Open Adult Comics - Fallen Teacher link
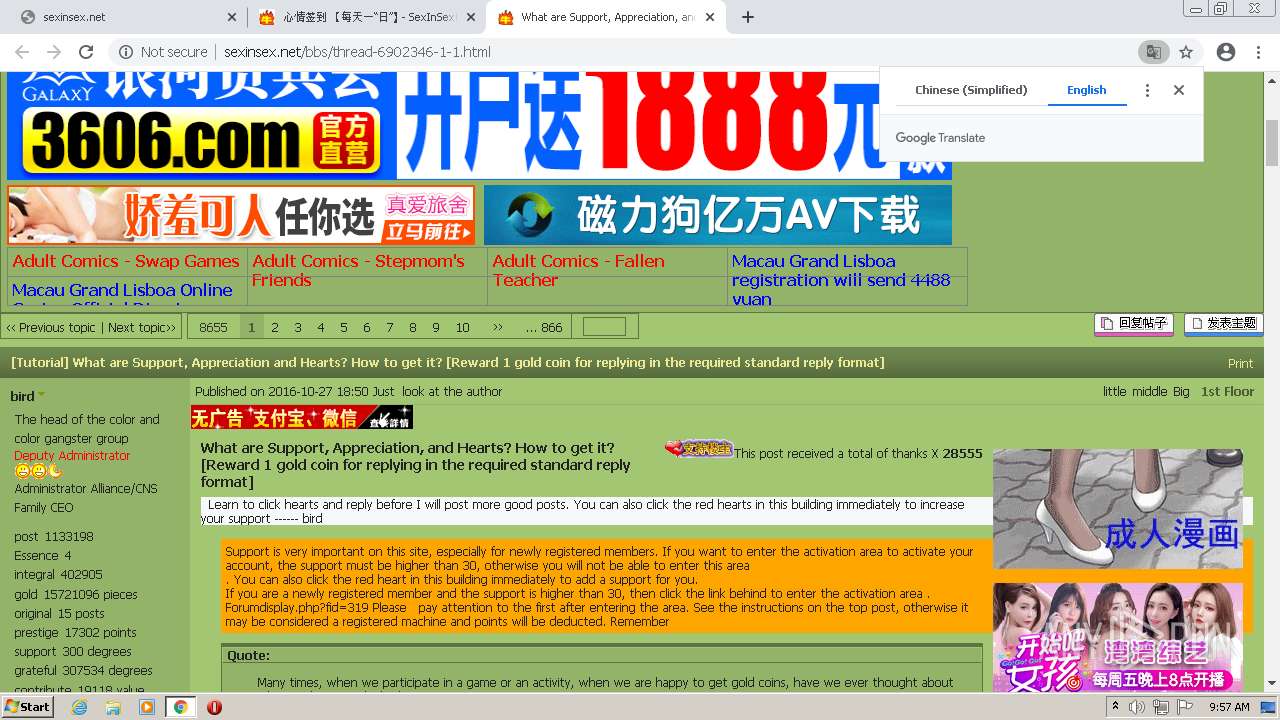 [x=578, y=270]
